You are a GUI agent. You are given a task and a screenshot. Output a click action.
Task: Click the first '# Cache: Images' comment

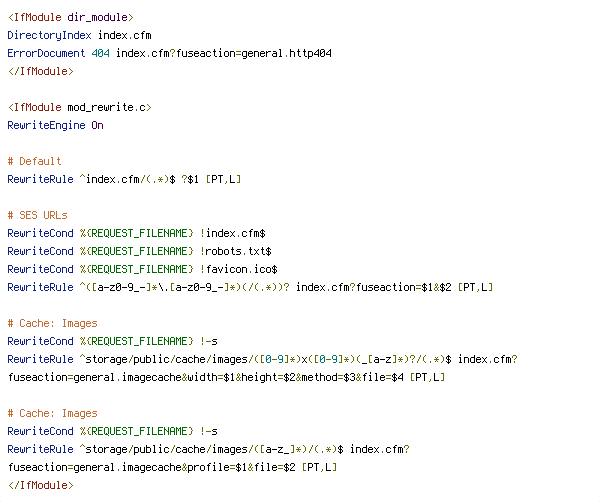(x=52, y=323)
